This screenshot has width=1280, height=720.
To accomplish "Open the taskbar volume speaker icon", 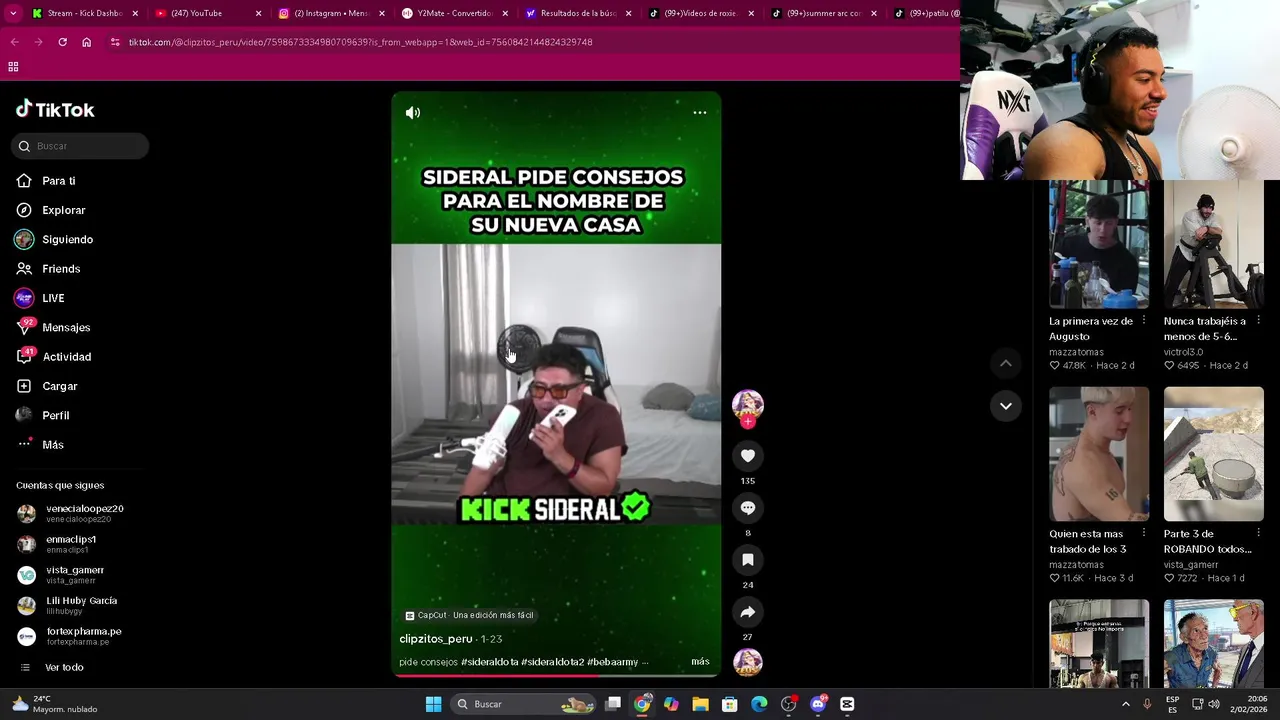I will 1214,704.
